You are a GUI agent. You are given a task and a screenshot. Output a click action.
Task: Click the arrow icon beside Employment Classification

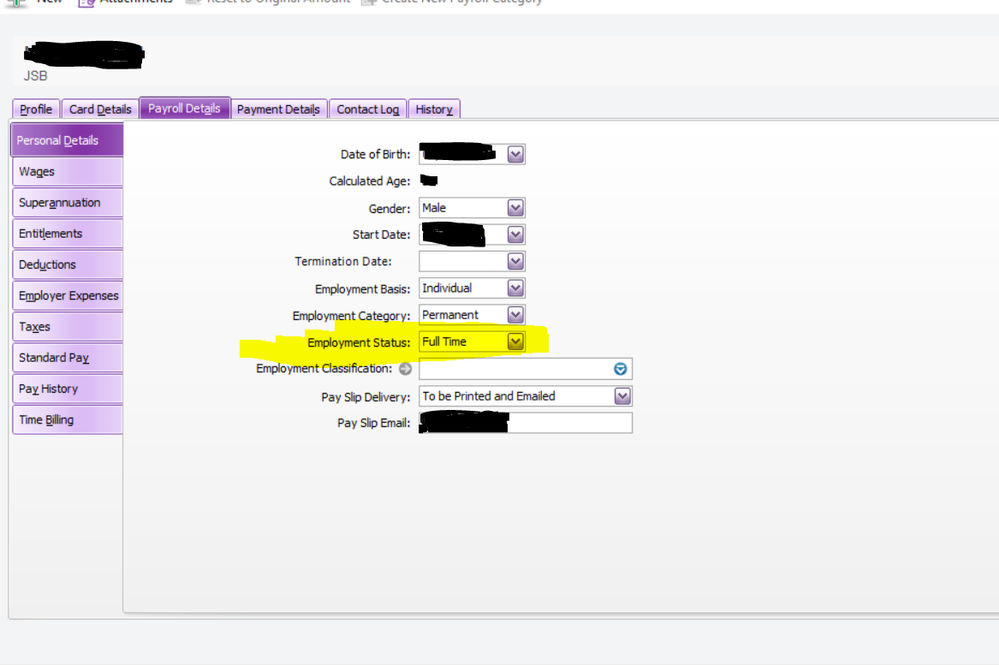405,369
